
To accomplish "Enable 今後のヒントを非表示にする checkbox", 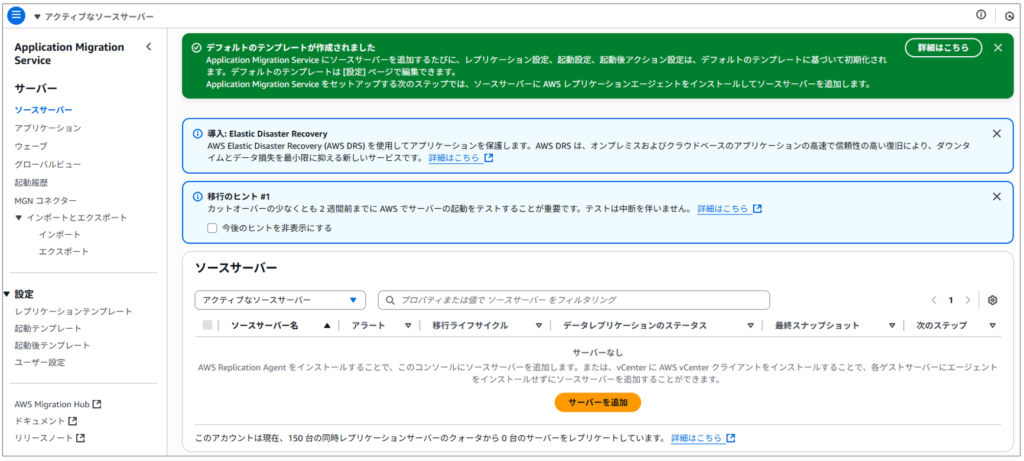I will tap(212, 228).
